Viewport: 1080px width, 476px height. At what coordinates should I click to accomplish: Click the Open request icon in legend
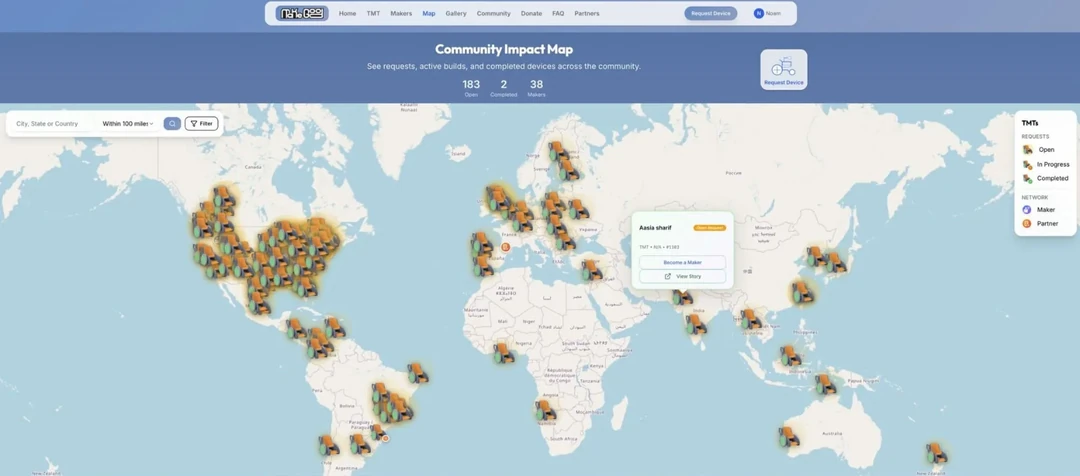1027,150
